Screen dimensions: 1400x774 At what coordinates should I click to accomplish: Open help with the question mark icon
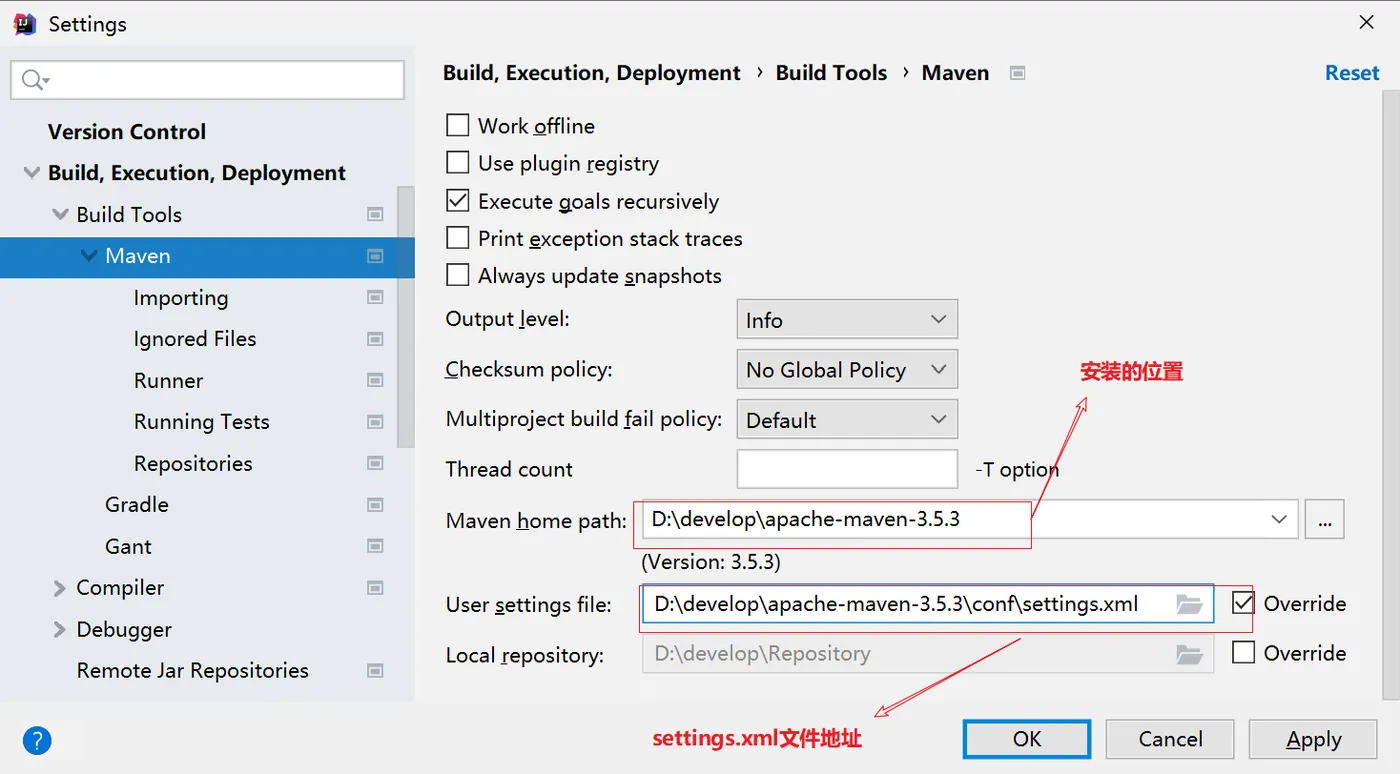tap(37, 740)
